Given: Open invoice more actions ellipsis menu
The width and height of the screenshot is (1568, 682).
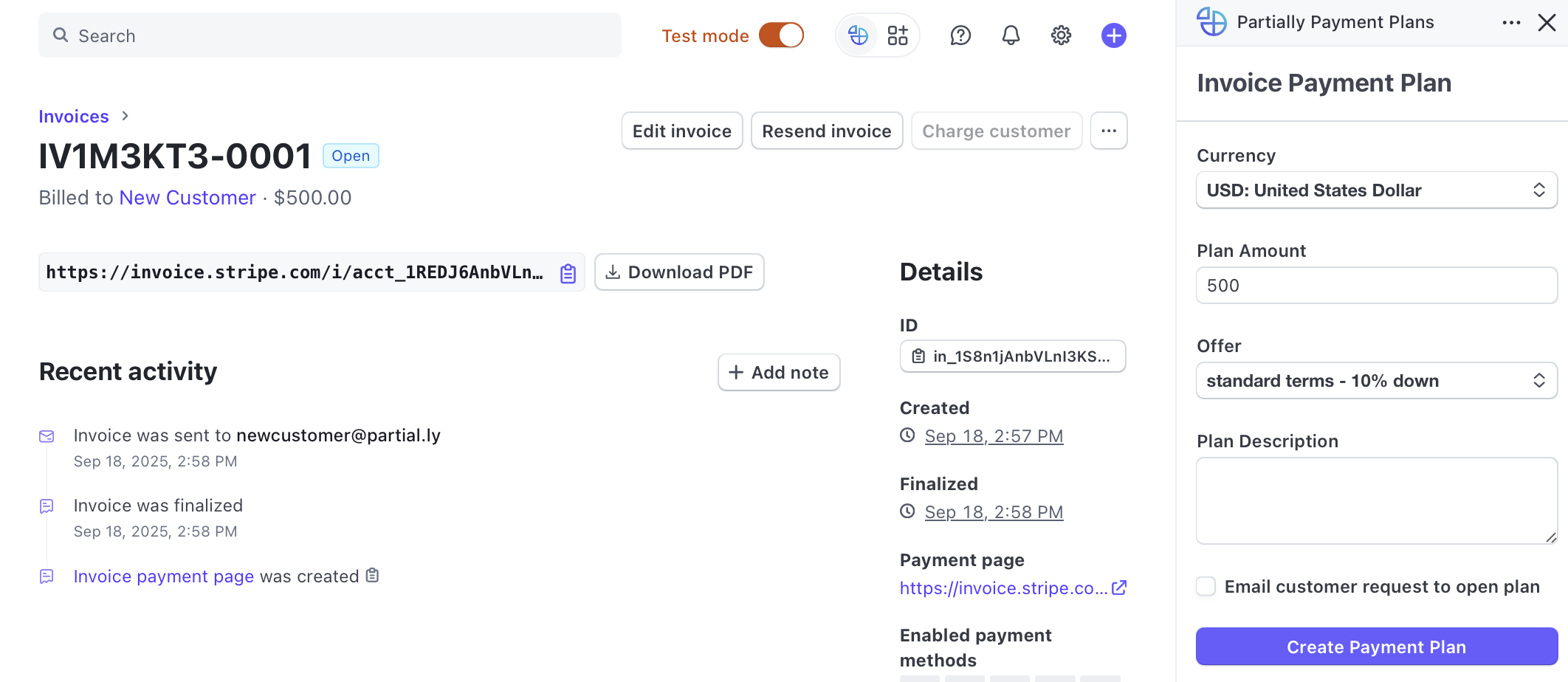Looking at the screenshot, I should pyautogui.click(x=1108, y=131).
